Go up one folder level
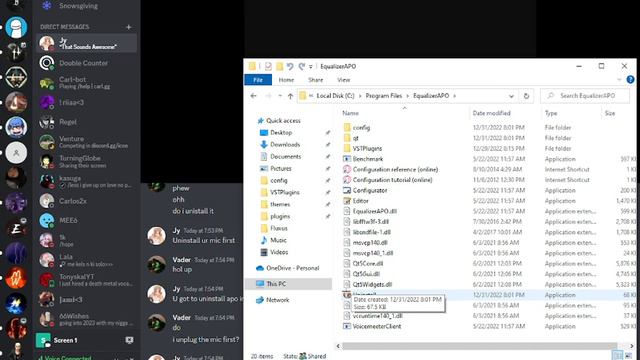Image resolution: width=640 pixels, height=360 pixels. 290,96
